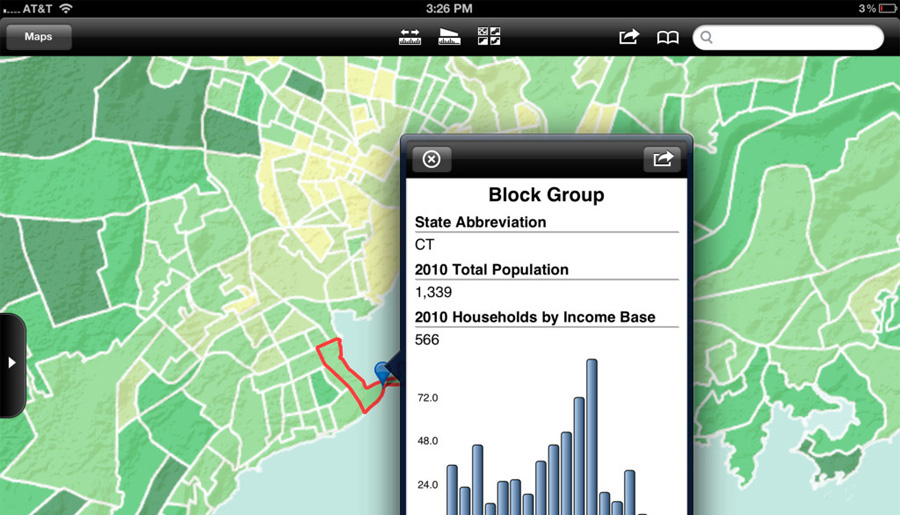The height and width of the screenshot is (515, 900).
Task: Open the four-tile thumbnail grid icon
Action: [488, 36]
